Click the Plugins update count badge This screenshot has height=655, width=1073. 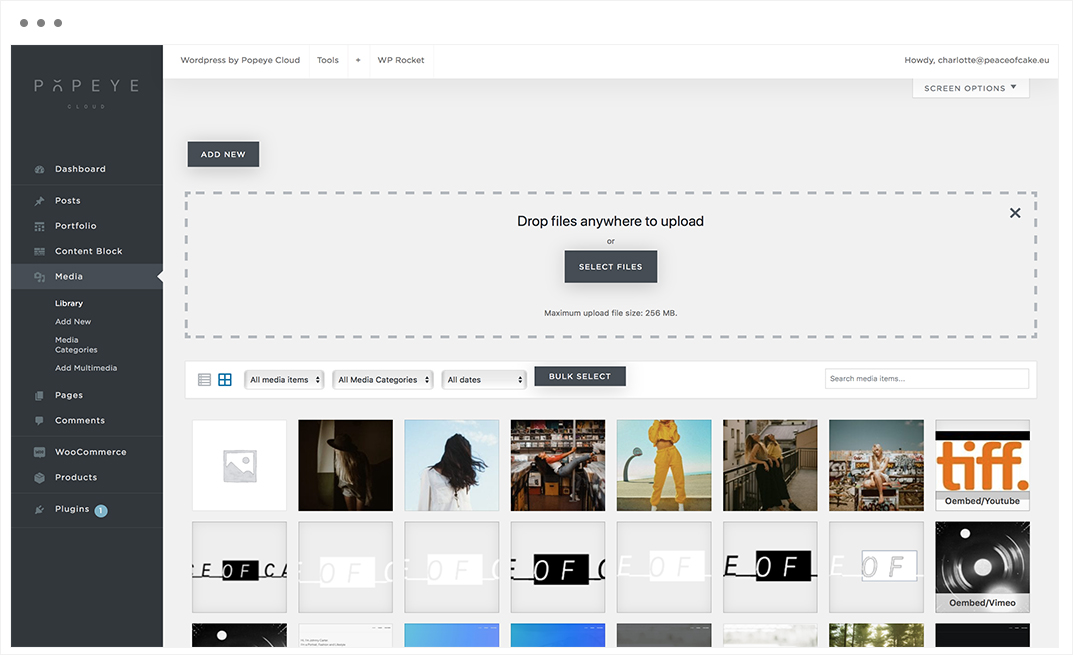coord(101,511)
